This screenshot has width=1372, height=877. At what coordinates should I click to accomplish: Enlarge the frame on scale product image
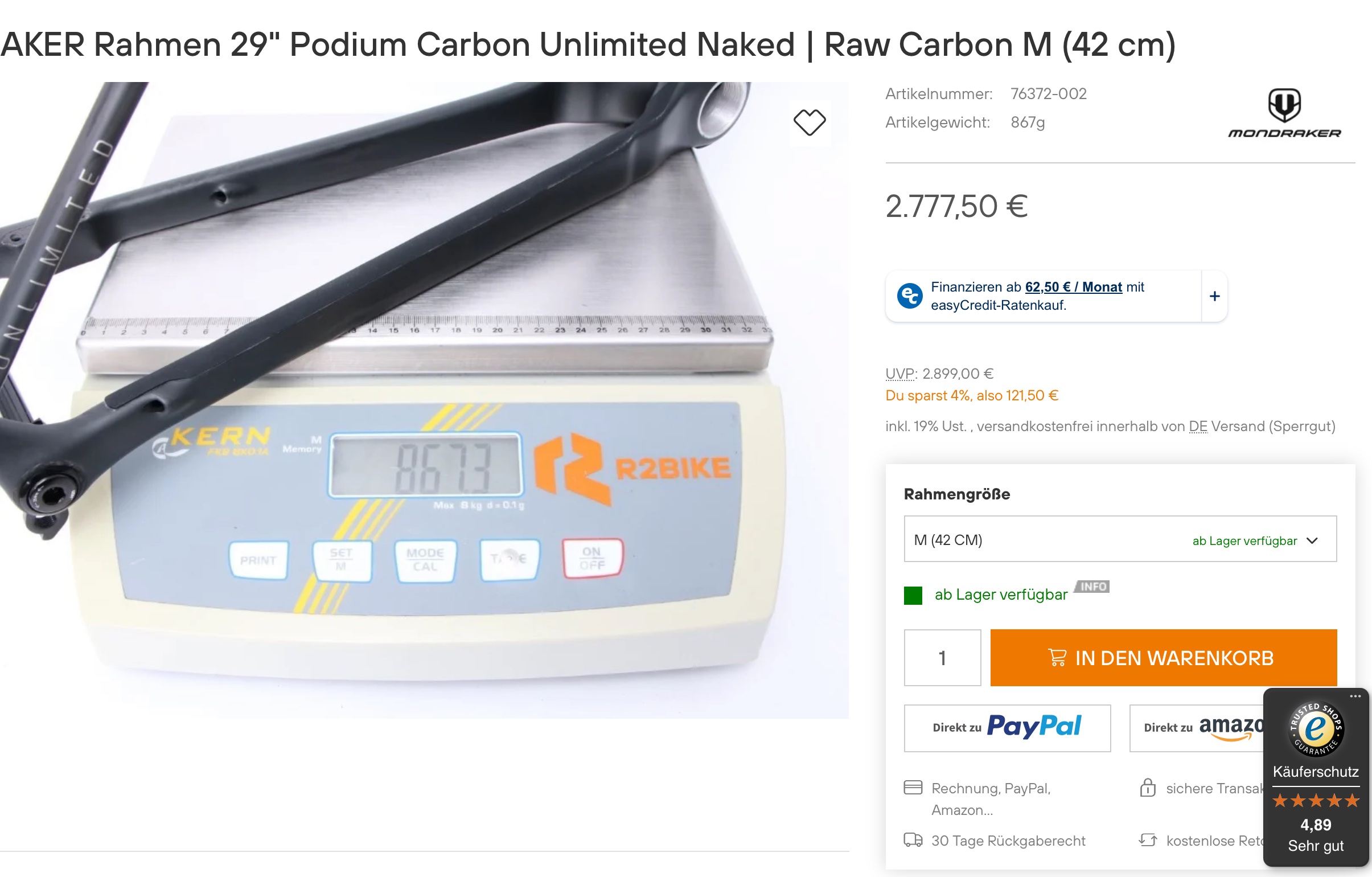[x=424, y=399]
